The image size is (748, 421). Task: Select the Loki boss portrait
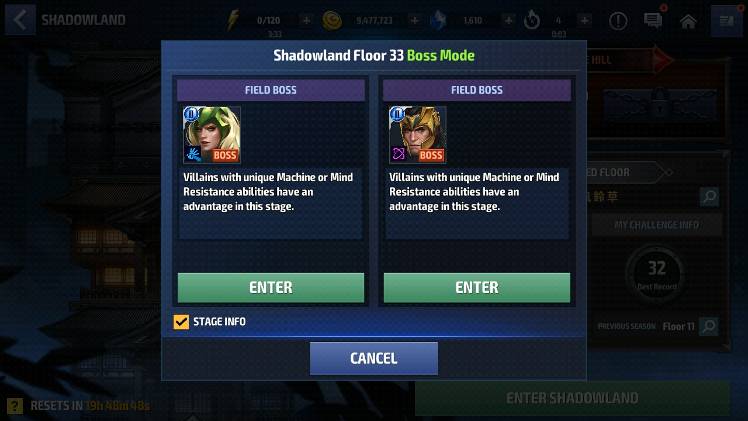[x=417, y=134]
